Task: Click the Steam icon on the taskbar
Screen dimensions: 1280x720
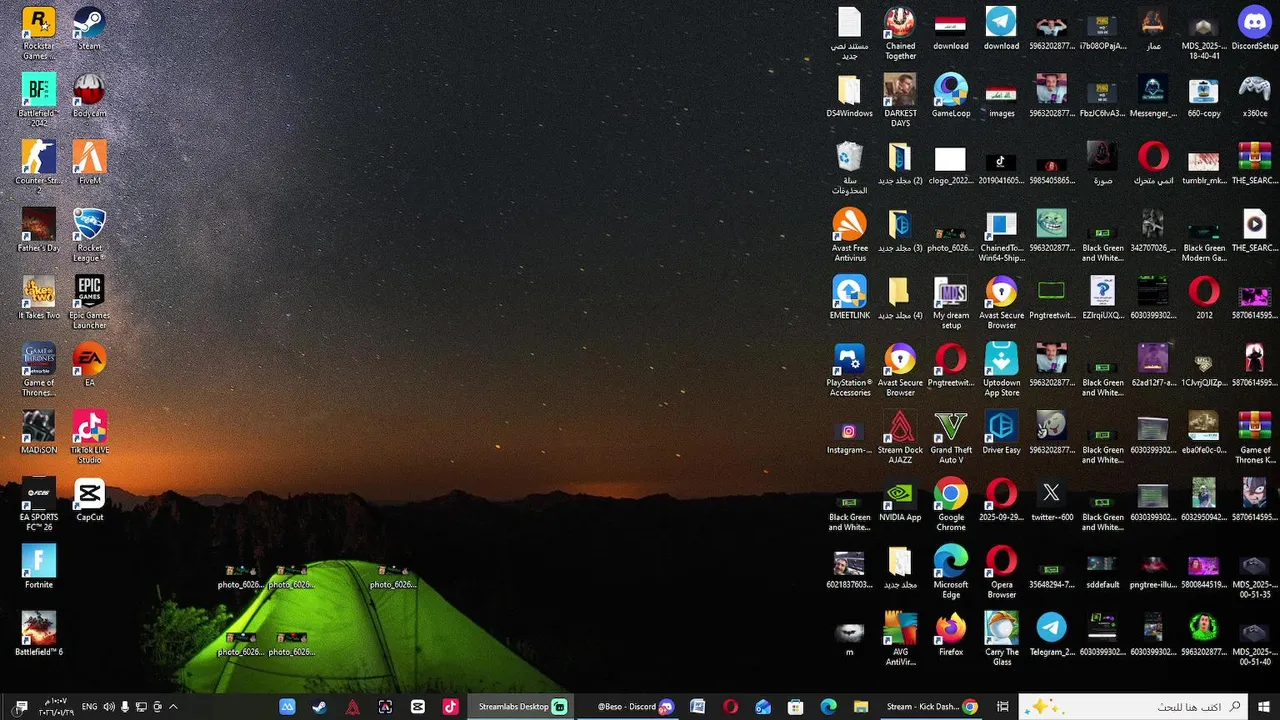Action: click(319, 706)
